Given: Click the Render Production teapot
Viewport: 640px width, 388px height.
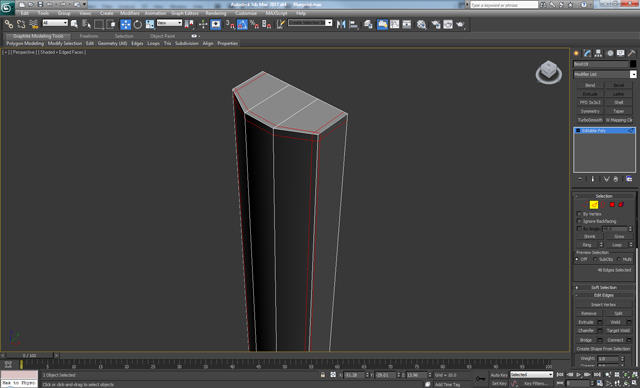Looking at the screenshot, I should click(460, 24).
